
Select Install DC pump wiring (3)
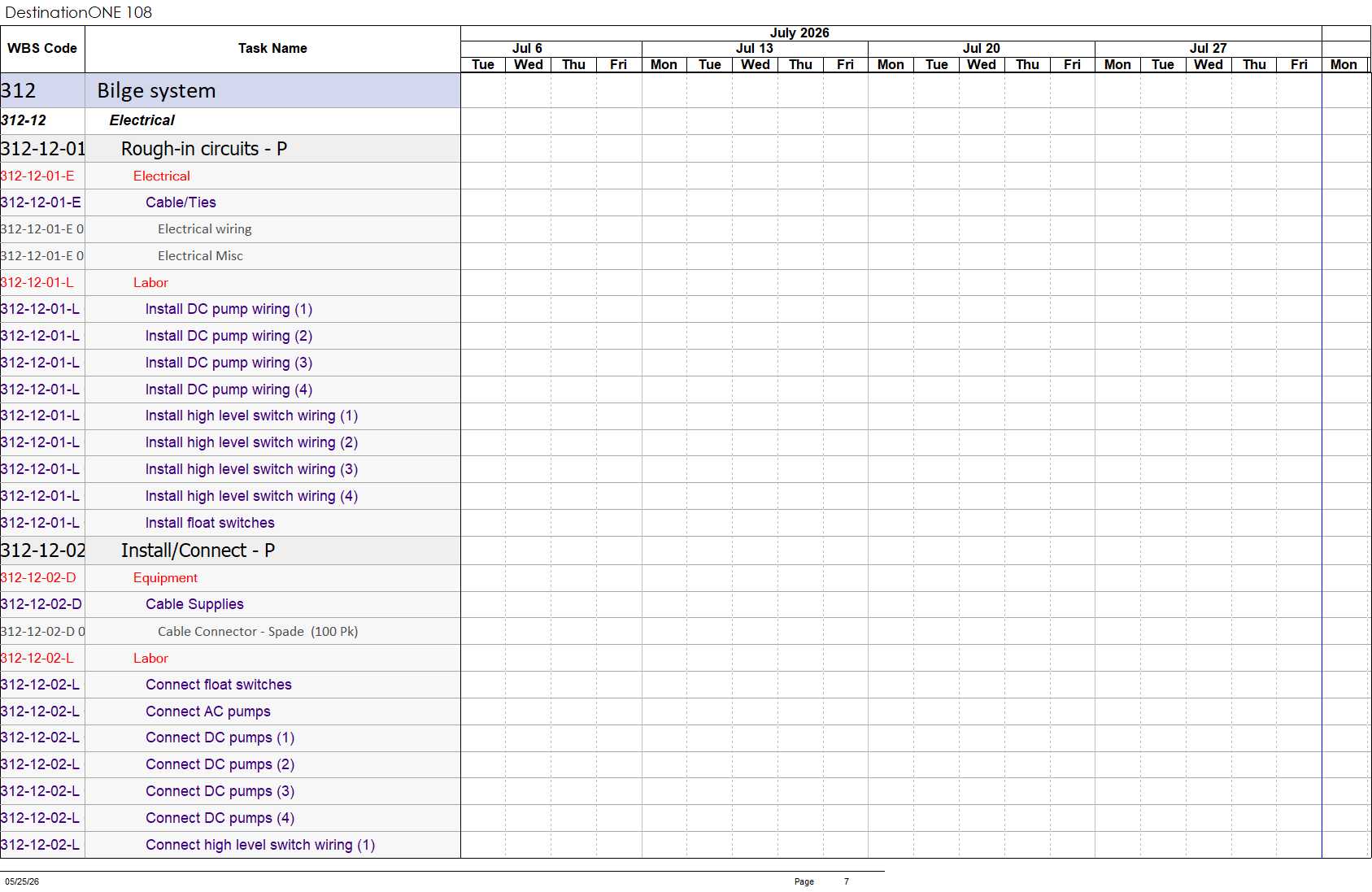pos(230,363)
